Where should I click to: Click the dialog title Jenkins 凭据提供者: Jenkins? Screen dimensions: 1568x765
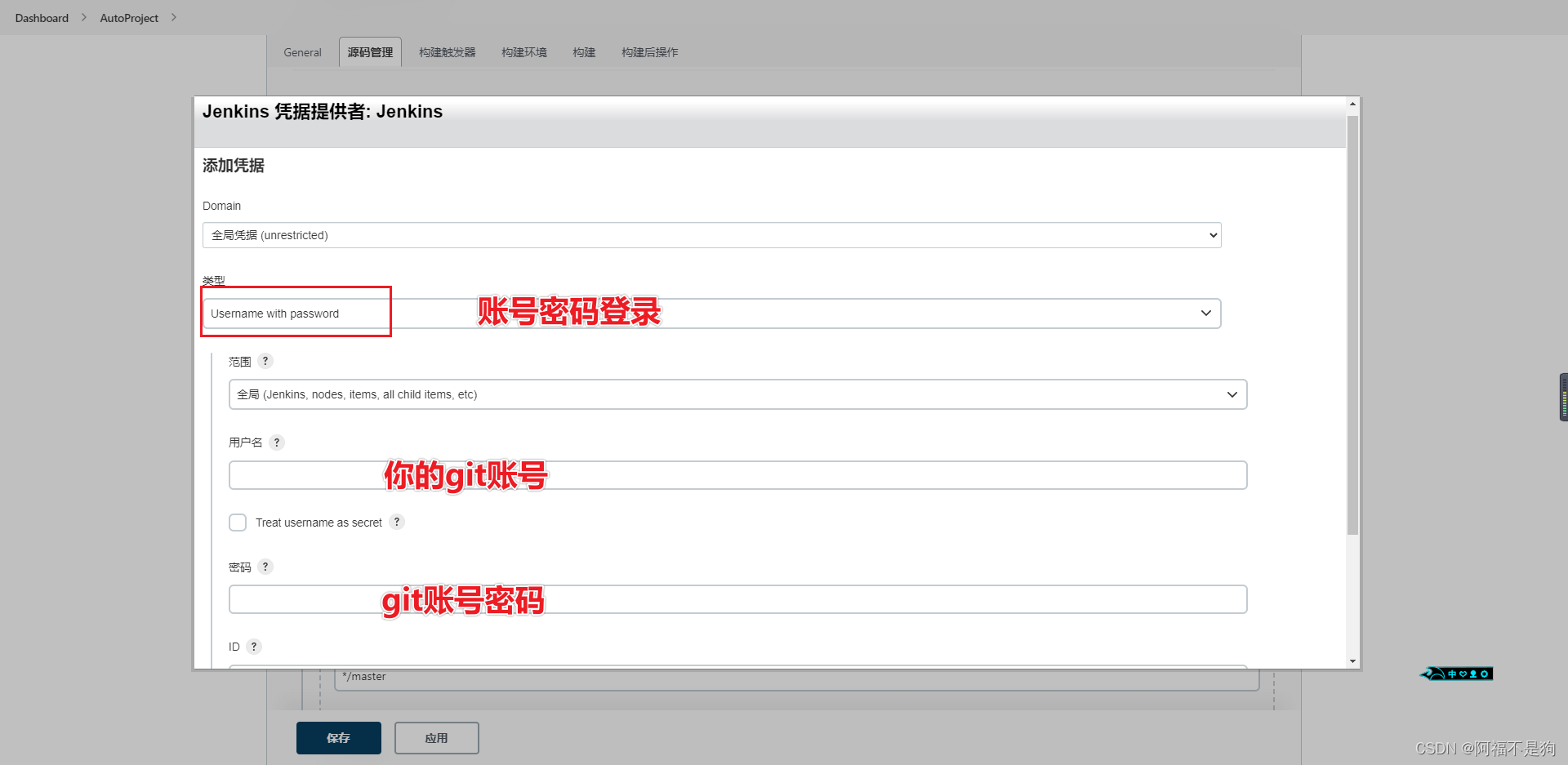[x=323, y=112]
